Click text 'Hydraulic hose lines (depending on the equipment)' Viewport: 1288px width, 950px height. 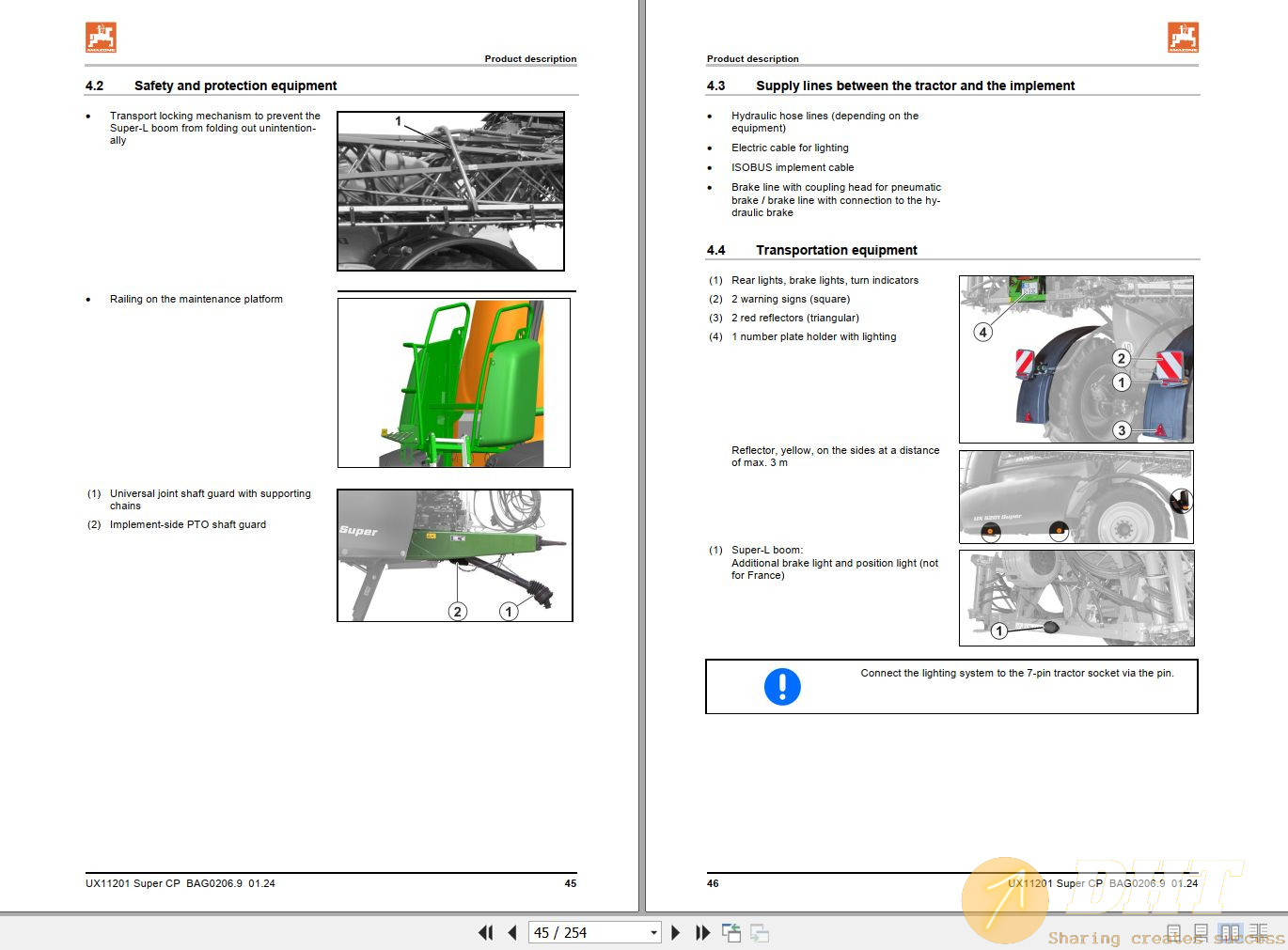[825, 122]
